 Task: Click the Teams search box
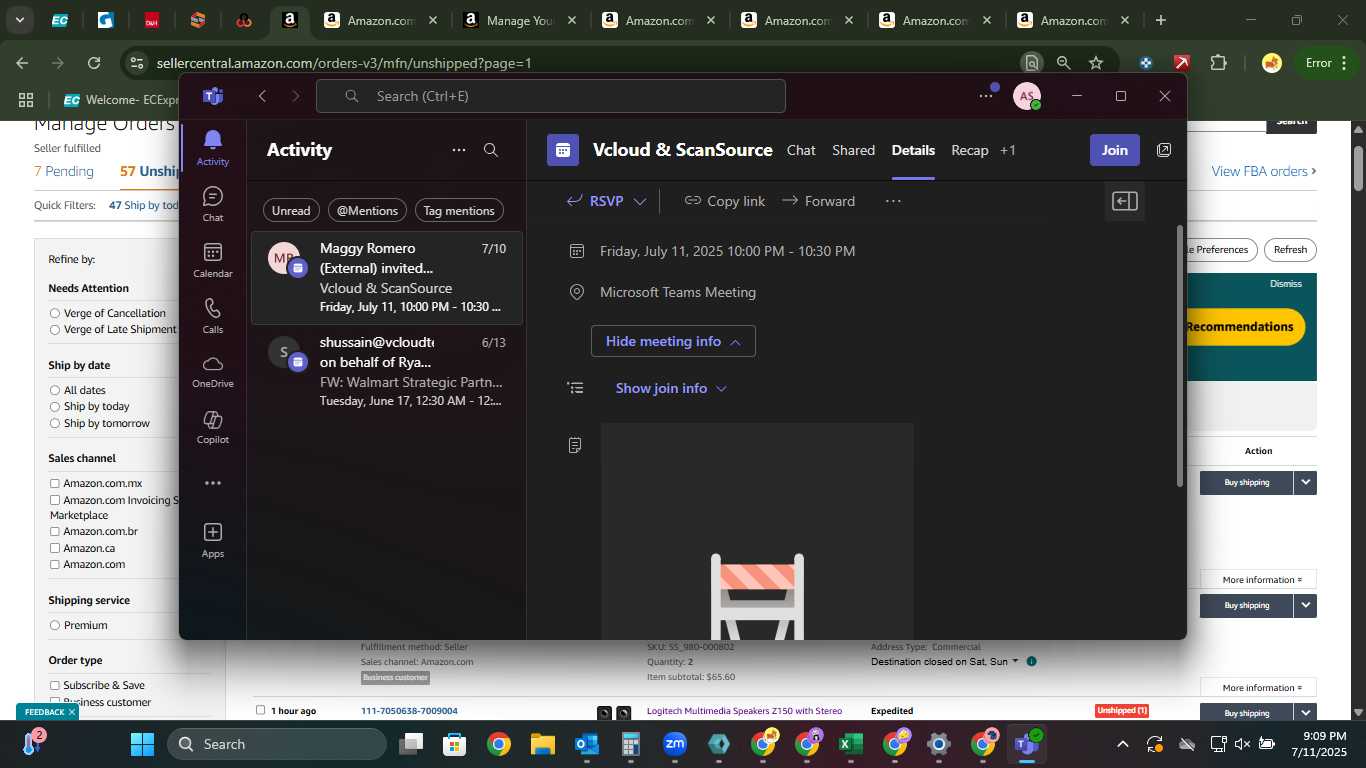[551, 96]
